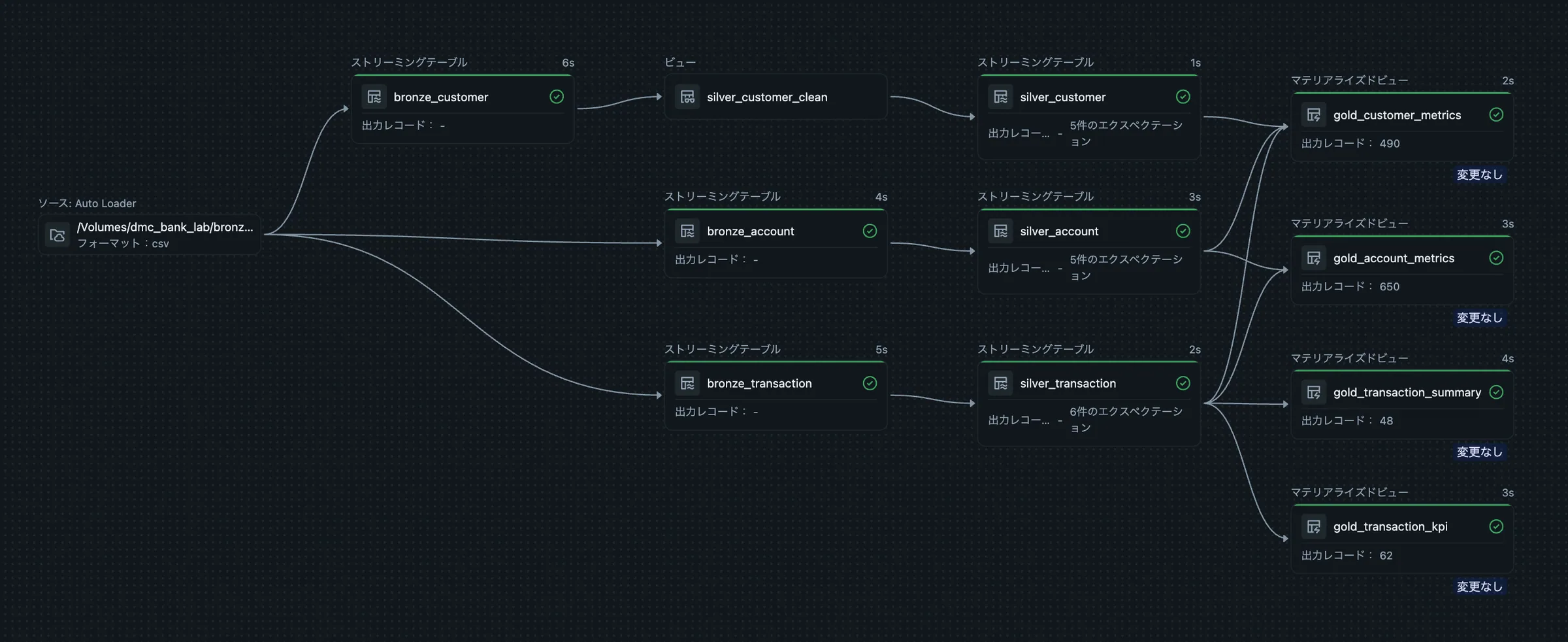Click 変更なし badge under gold_transaction_summary

[x=1480, y=452]
